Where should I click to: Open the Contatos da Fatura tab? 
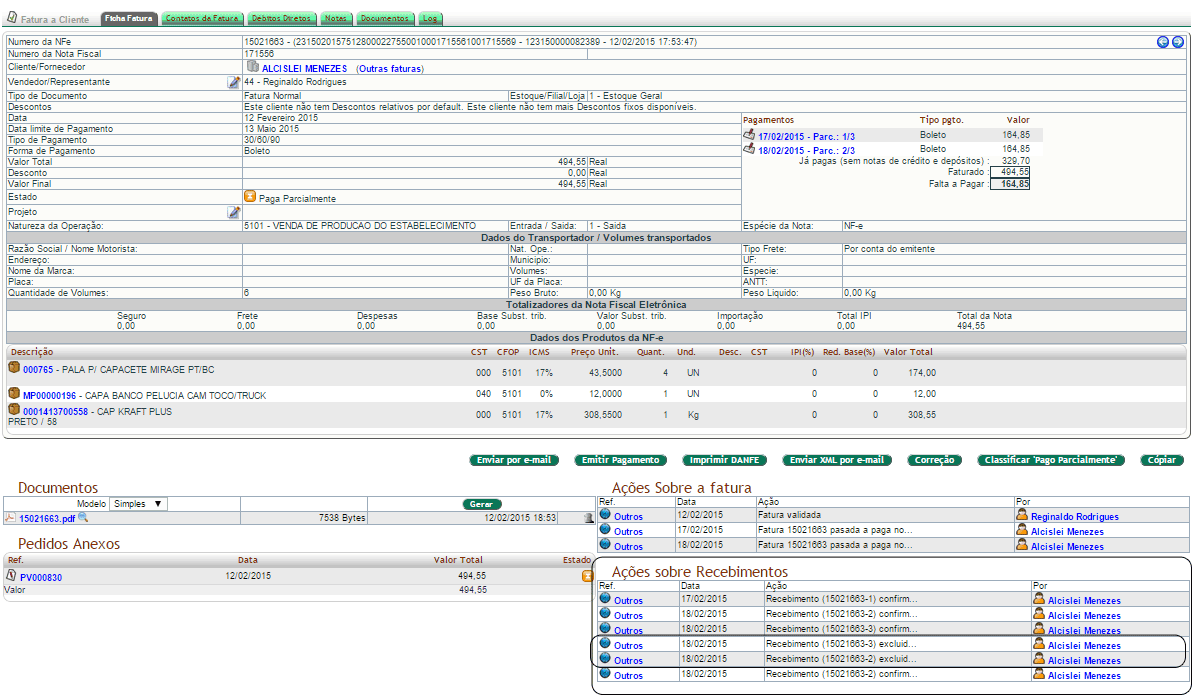point(202,18)
